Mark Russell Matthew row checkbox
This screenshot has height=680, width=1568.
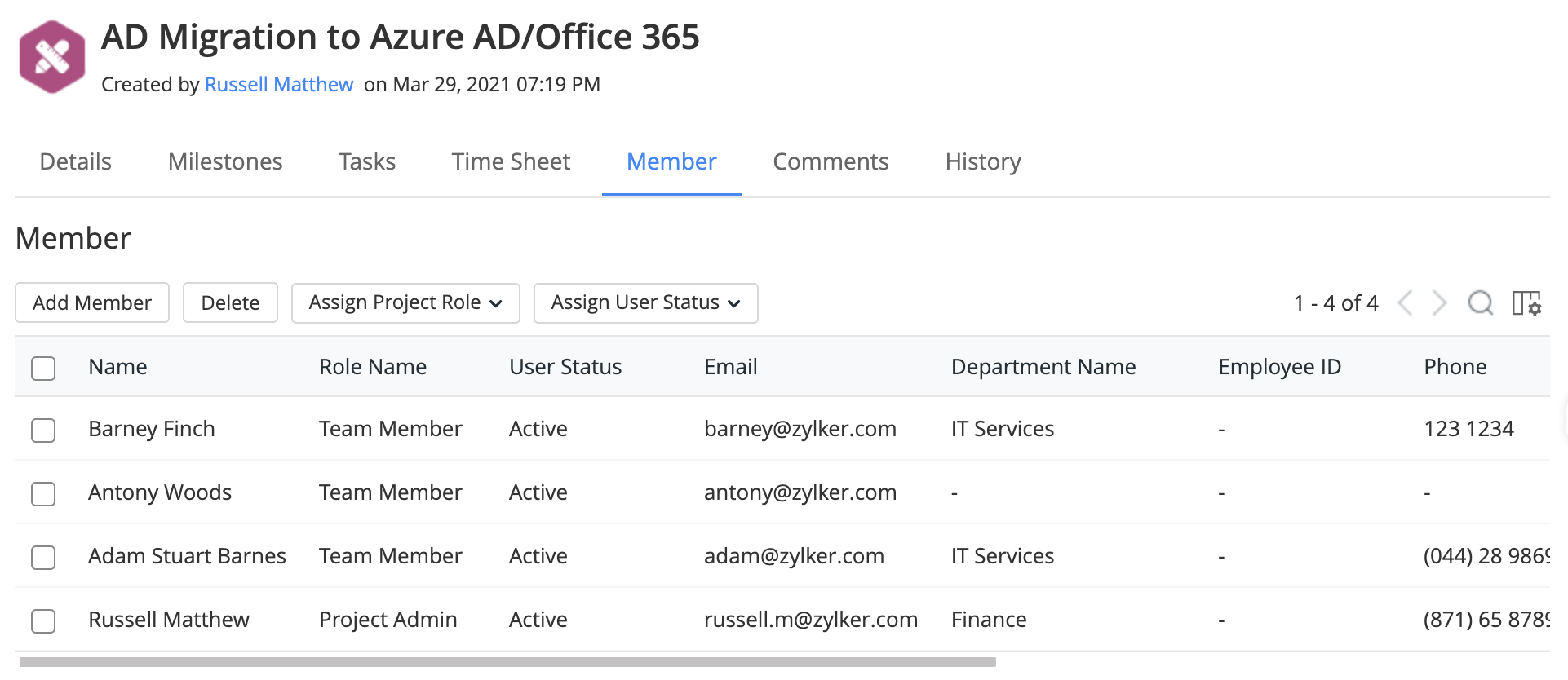43,621
